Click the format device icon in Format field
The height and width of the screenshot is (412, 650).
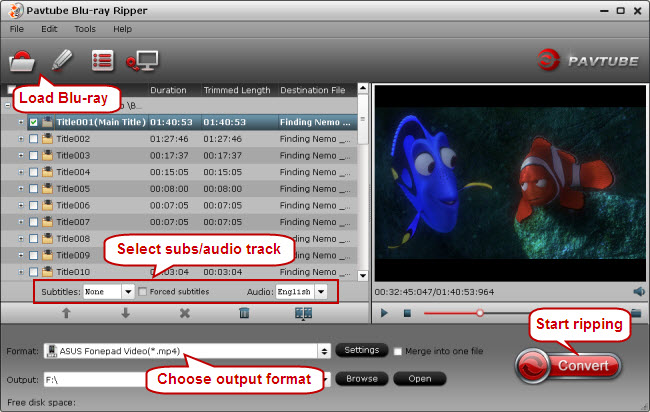pyautogui.click(x=51, y=351)
